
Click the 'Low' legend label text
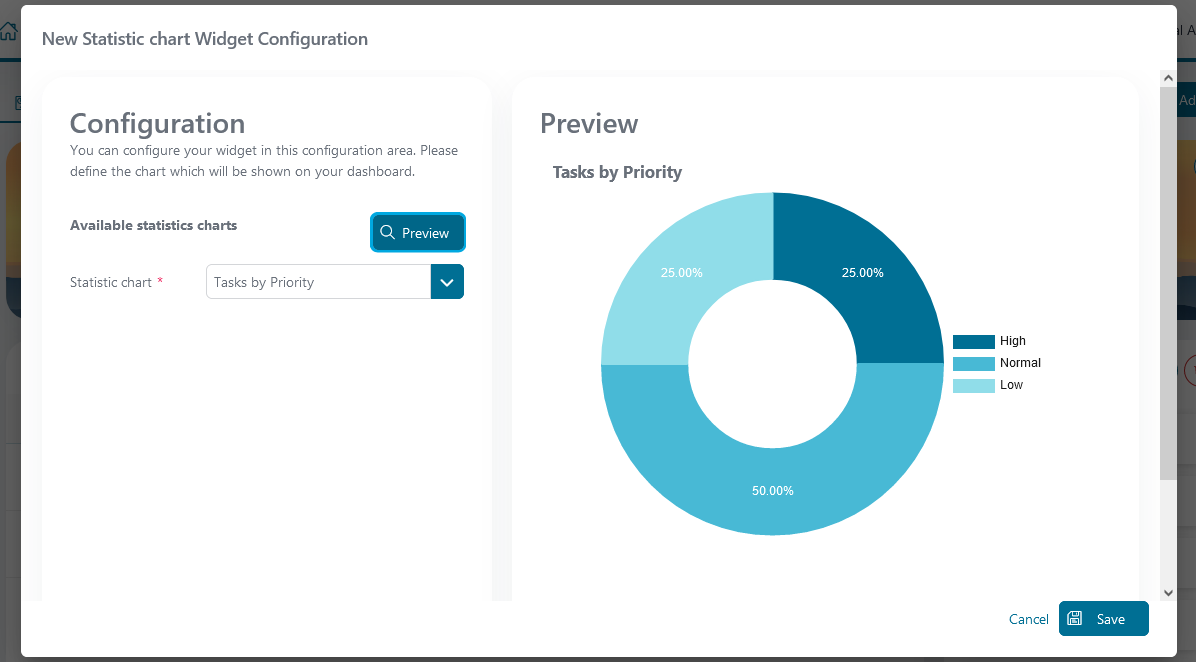(x=1011, y=385)
